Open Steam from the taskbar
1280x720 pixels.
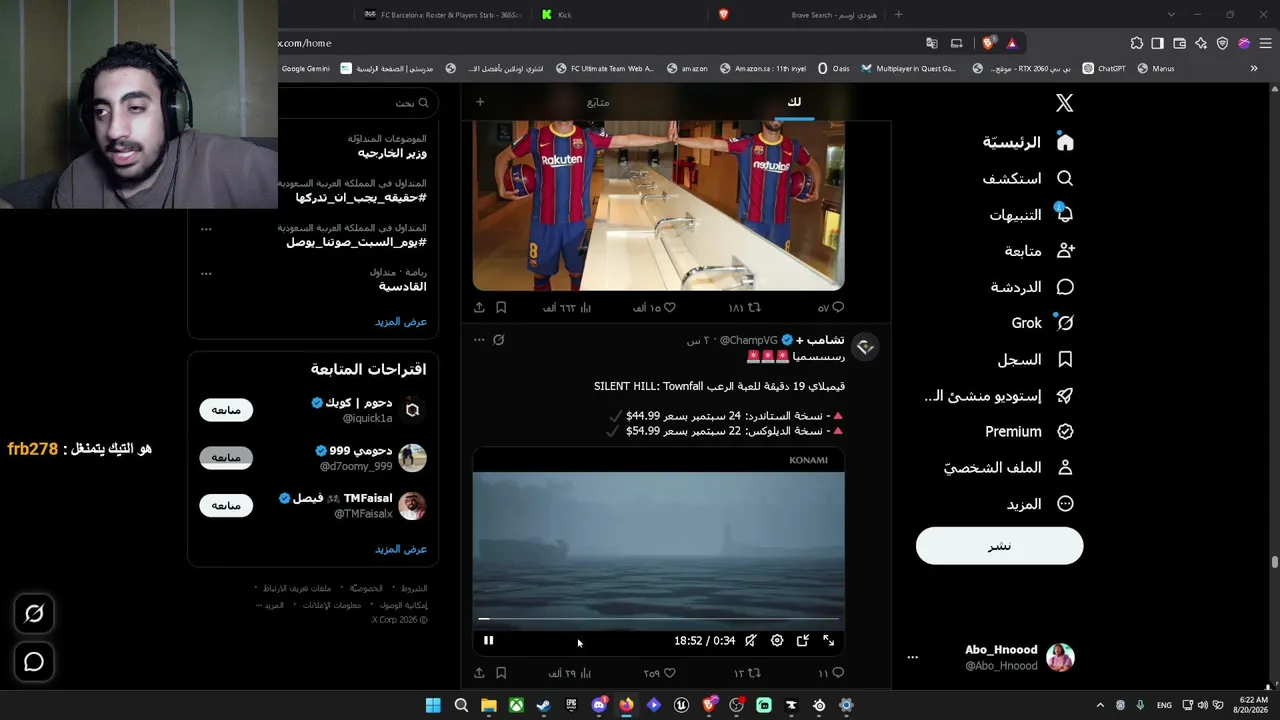(543, 705)
